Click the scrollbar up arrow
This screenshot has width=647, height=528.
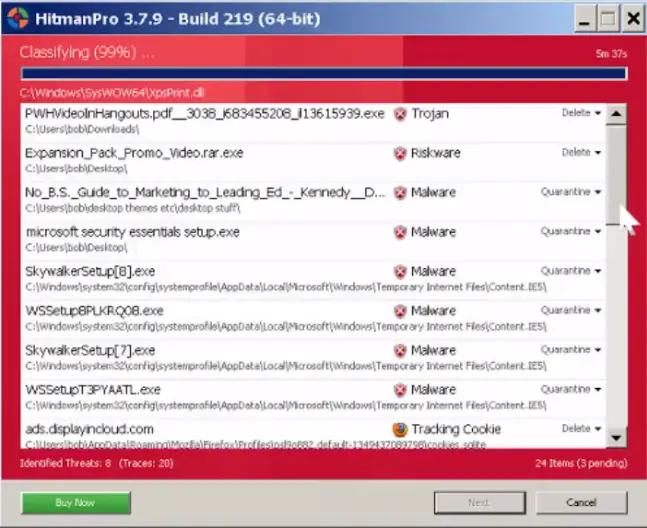[616, 114]
